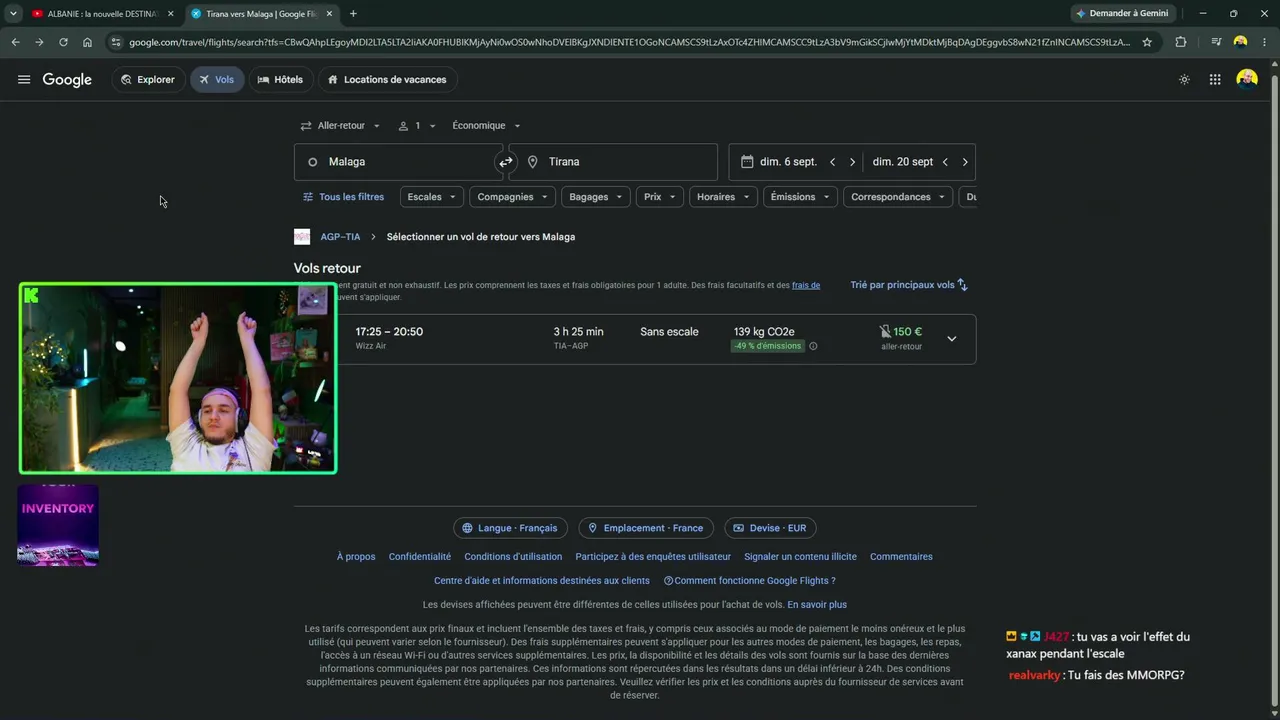The image size is (1280, 720).
Task: Open the Chrome profile avatar in toolbar
Action: click(x=1240, y=42)
